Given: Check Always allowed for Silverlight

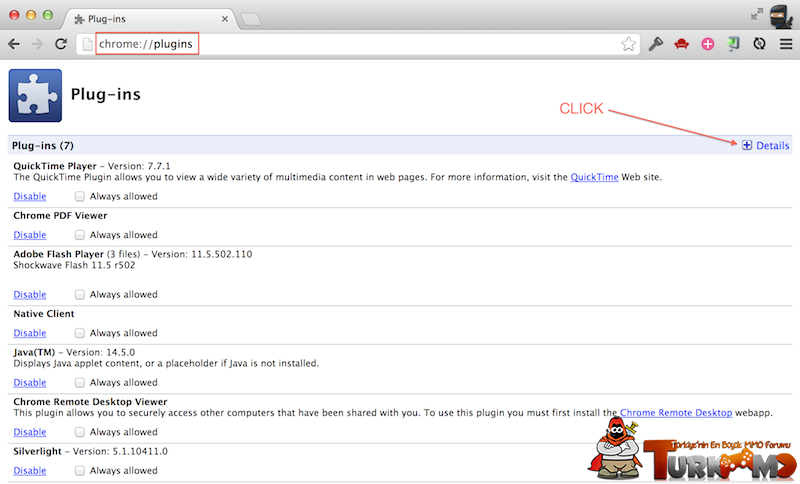Looking at the screenshot, I should point(80,471).
